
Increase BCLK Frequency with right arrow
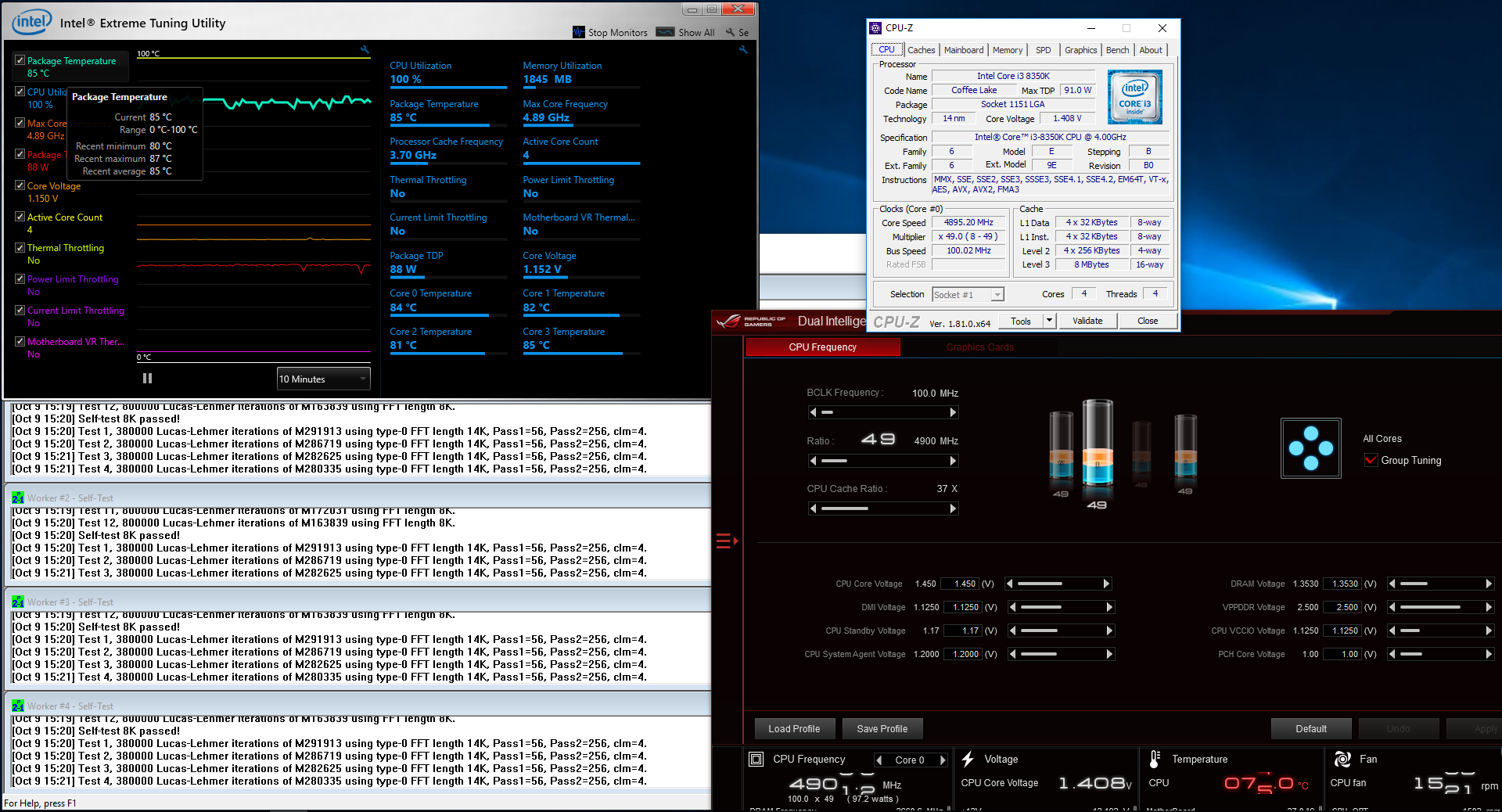tap(953, 412)
